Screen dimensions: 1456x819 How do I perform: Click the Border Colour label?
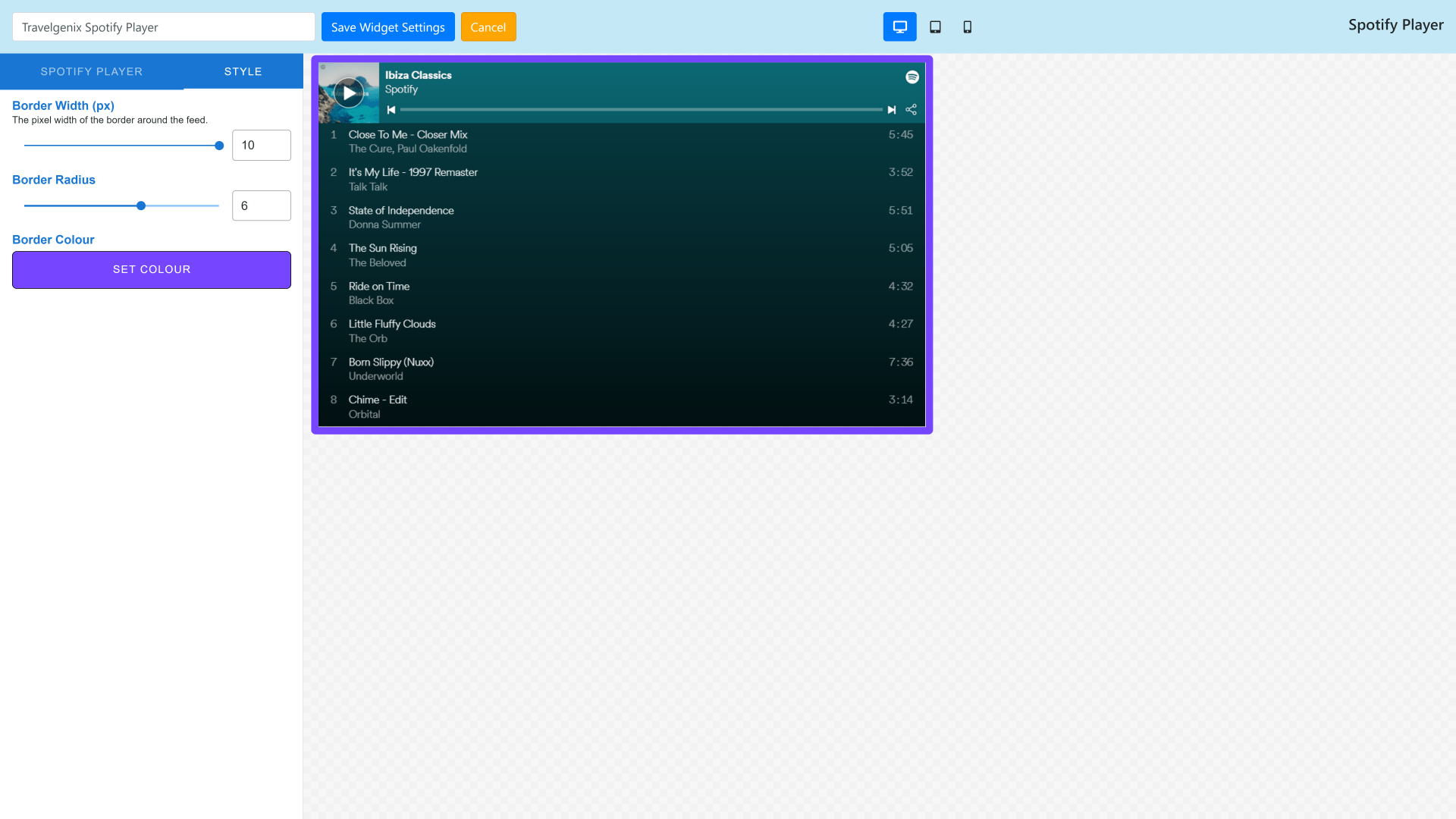point(53,240)
